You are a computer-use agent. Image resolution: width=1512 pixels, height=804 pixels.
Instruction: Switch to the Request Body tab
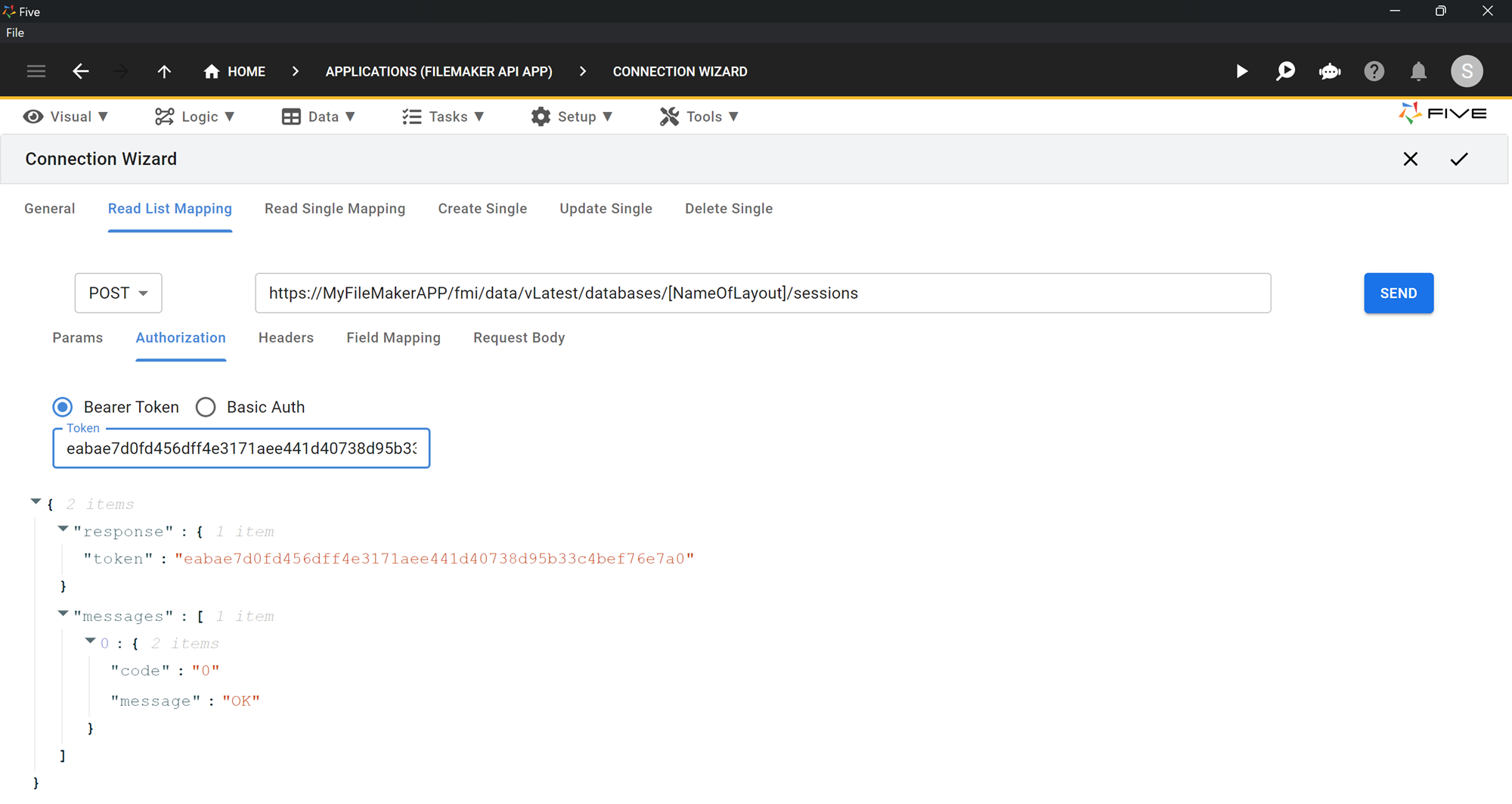[x=519, y=338]
